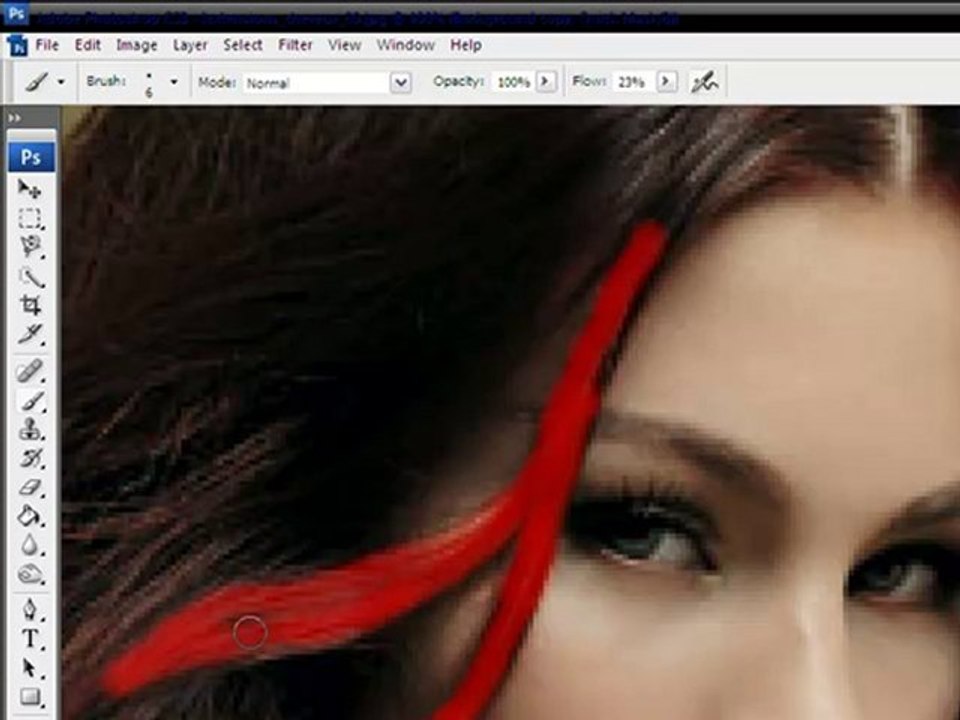Open the tool preset picker dropdown
960x720 pixels.
click(61, 81)
